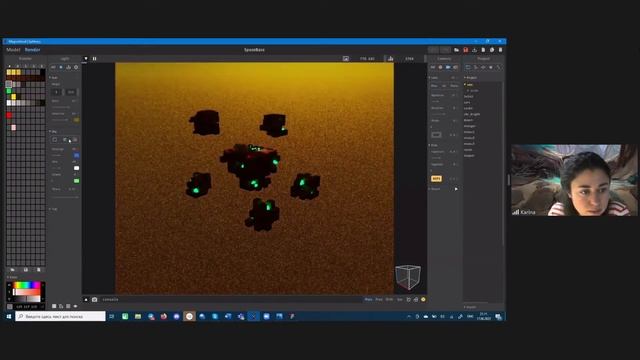The image size is (640, 360).
Task: Pick the green swatch in the palette
Action: 9,91
